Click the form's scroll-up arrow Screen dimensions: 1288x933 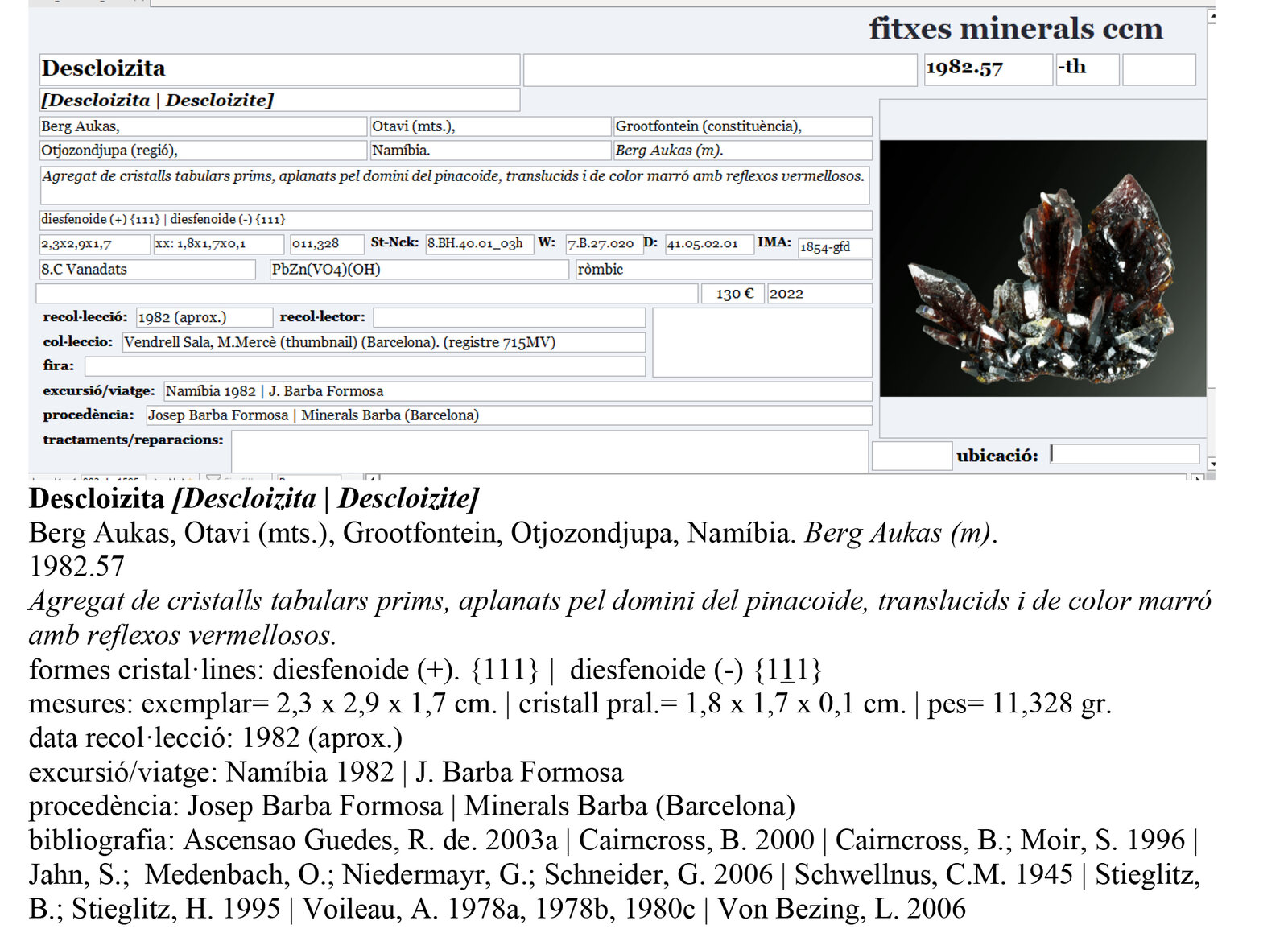pyautogui.click(x=1212, y=17)
